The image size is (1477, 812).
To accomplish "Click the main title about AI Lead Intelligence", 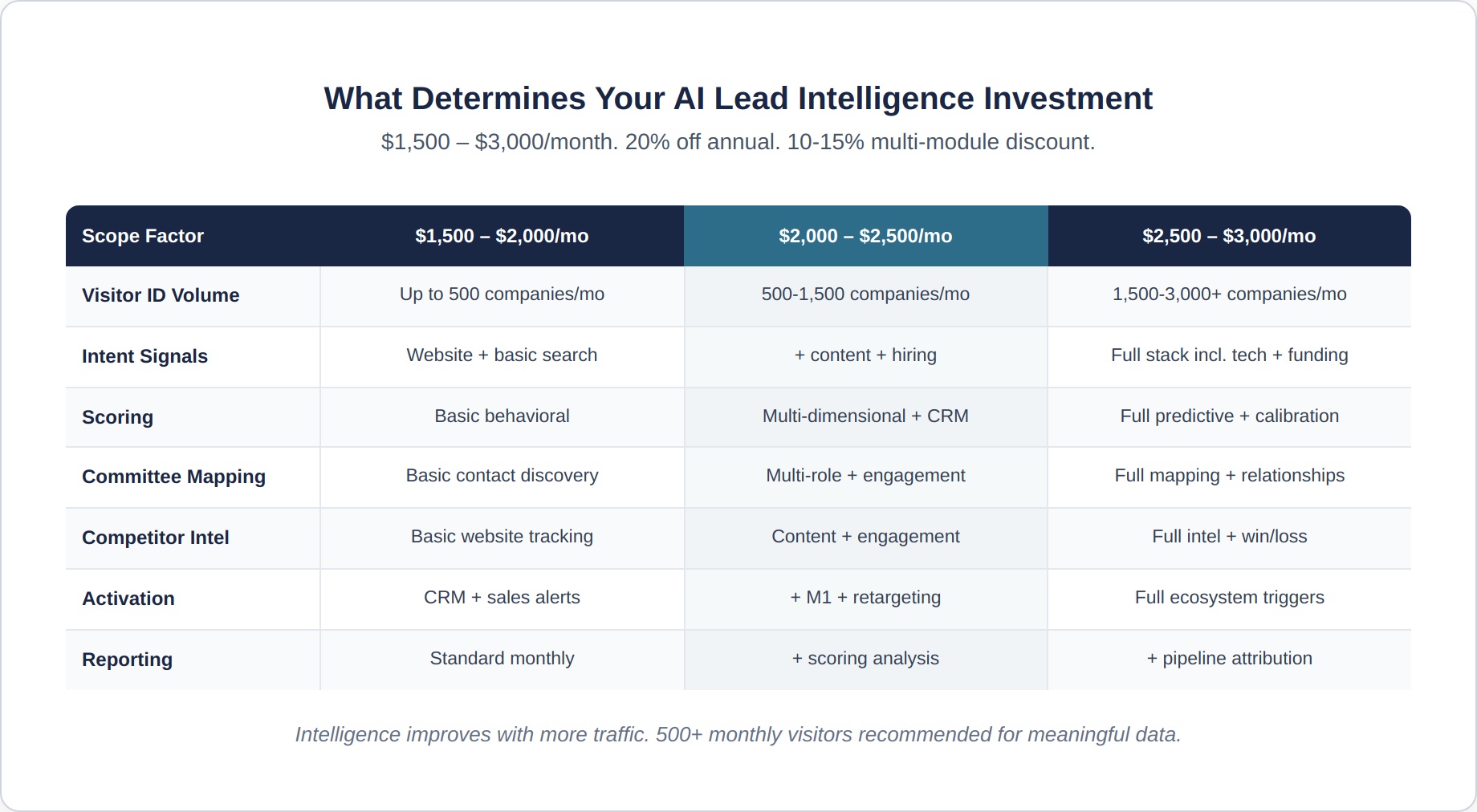I will click(738, 99).
